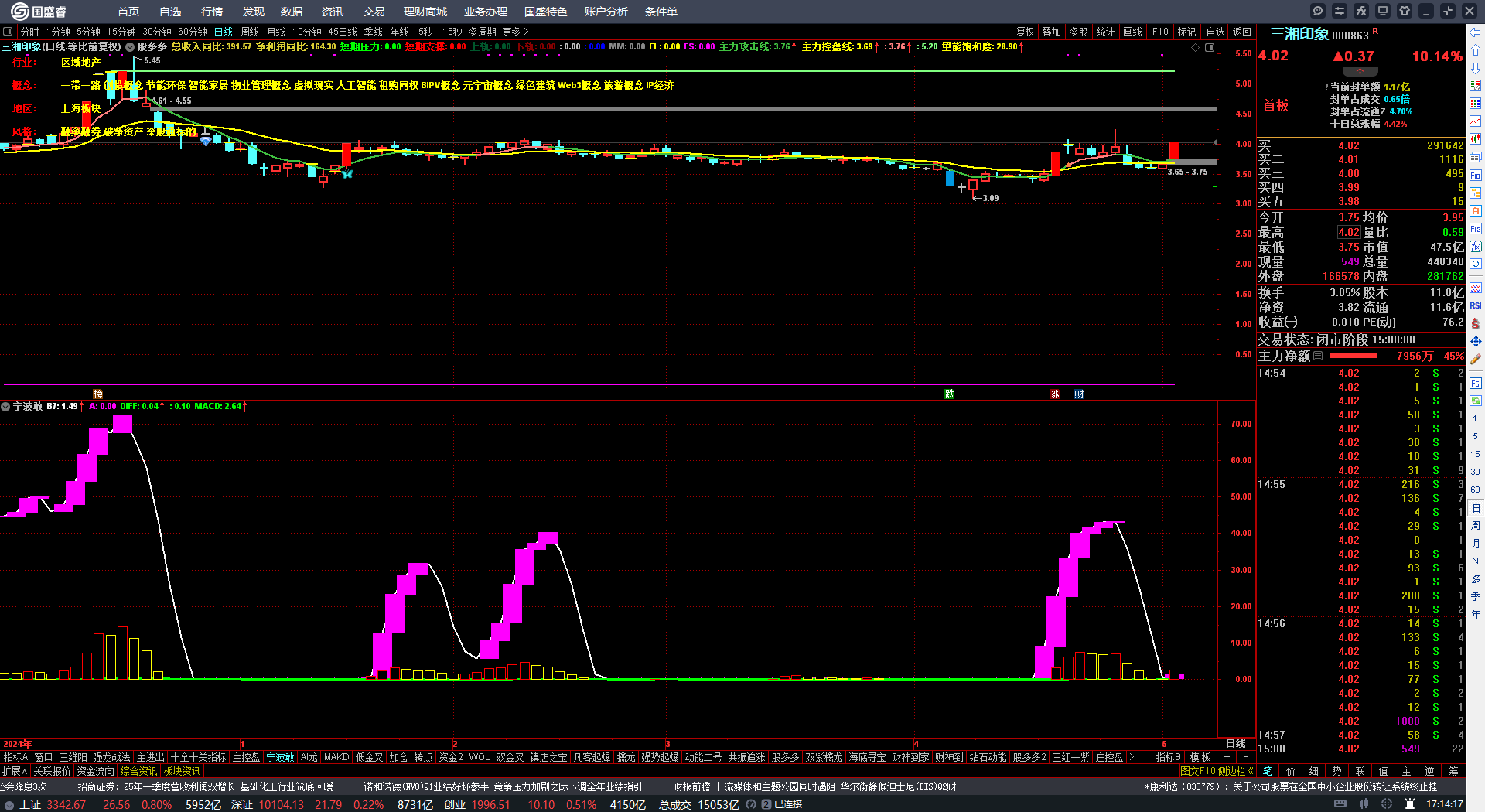Viewport: 1485px width, 812px height.
Task: Click the F5 chart switch icon
Action: point(1476,383)
